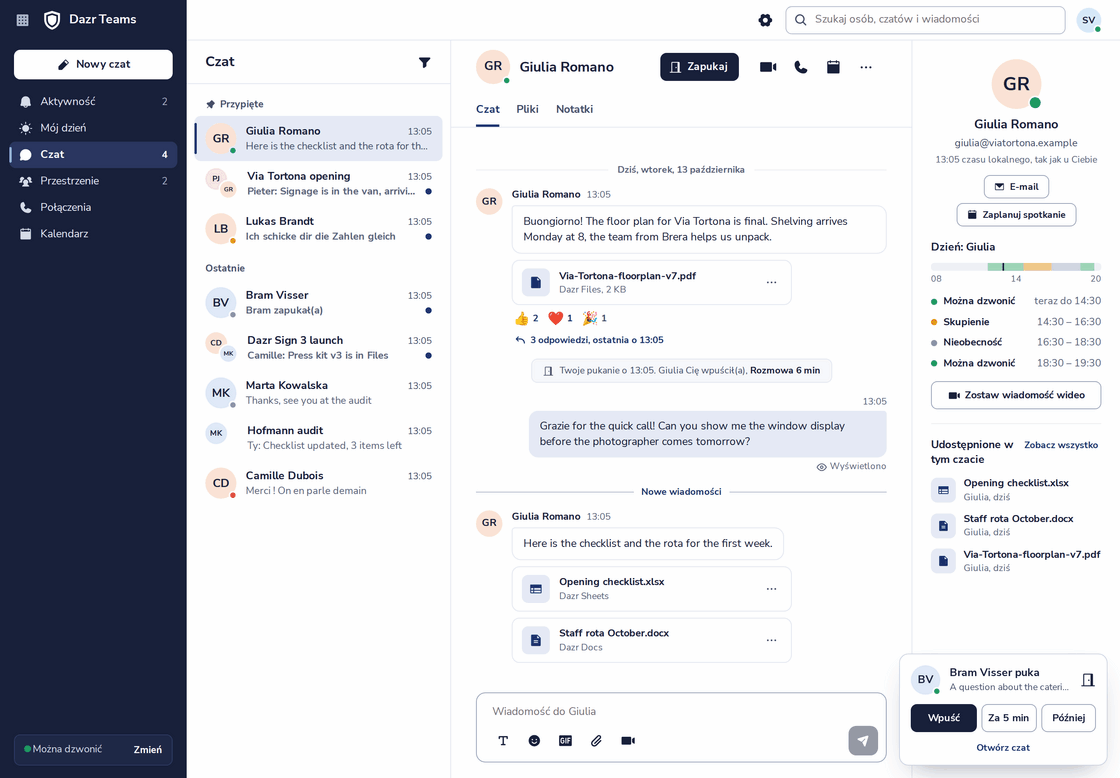
Task: Click Zobacz wszystko link
Action: click(x=1061, y=445)
